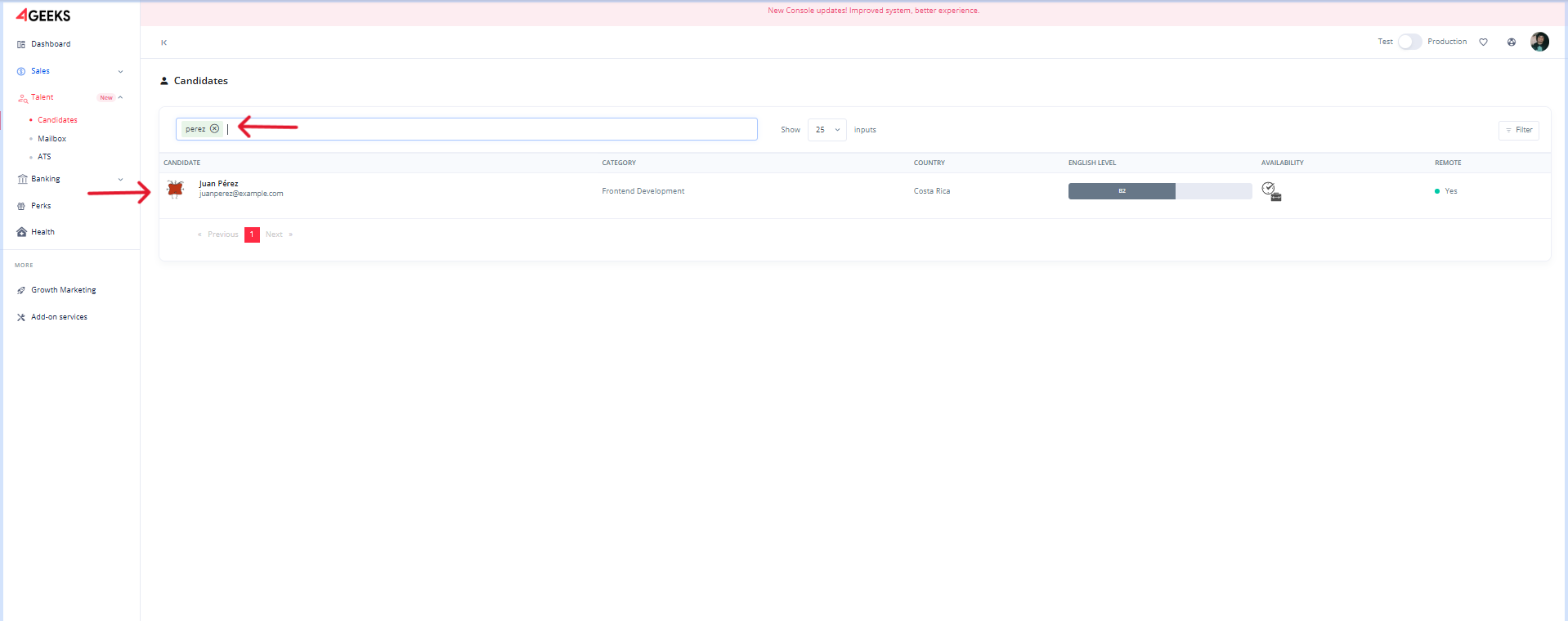The image size is (1568, 621).
Task: Expand the Banking sidebar menu
Action: pyautogui.click(x=120, y=180)
